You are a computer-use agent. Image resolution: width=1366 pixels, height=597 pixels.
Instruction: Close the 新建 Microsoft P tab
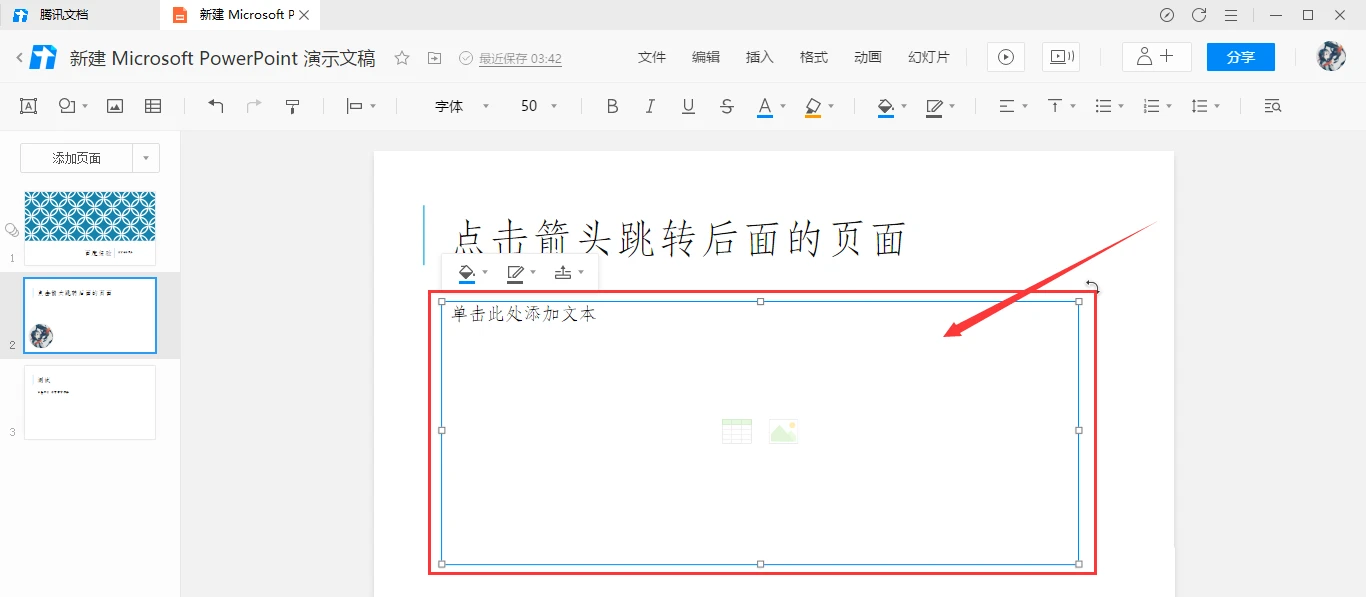(305, 15)
